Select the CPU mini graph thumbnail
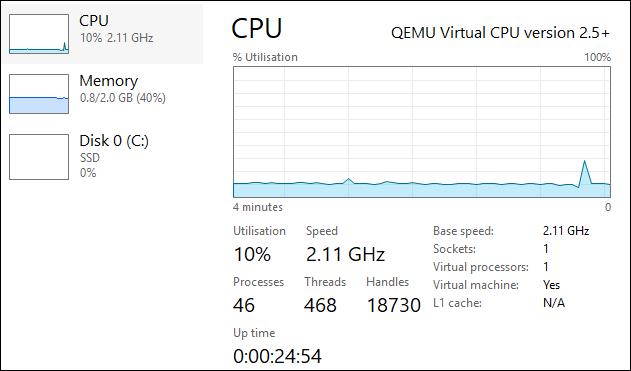Viewport: 631px width, 371px height. [x=39, y=34]
